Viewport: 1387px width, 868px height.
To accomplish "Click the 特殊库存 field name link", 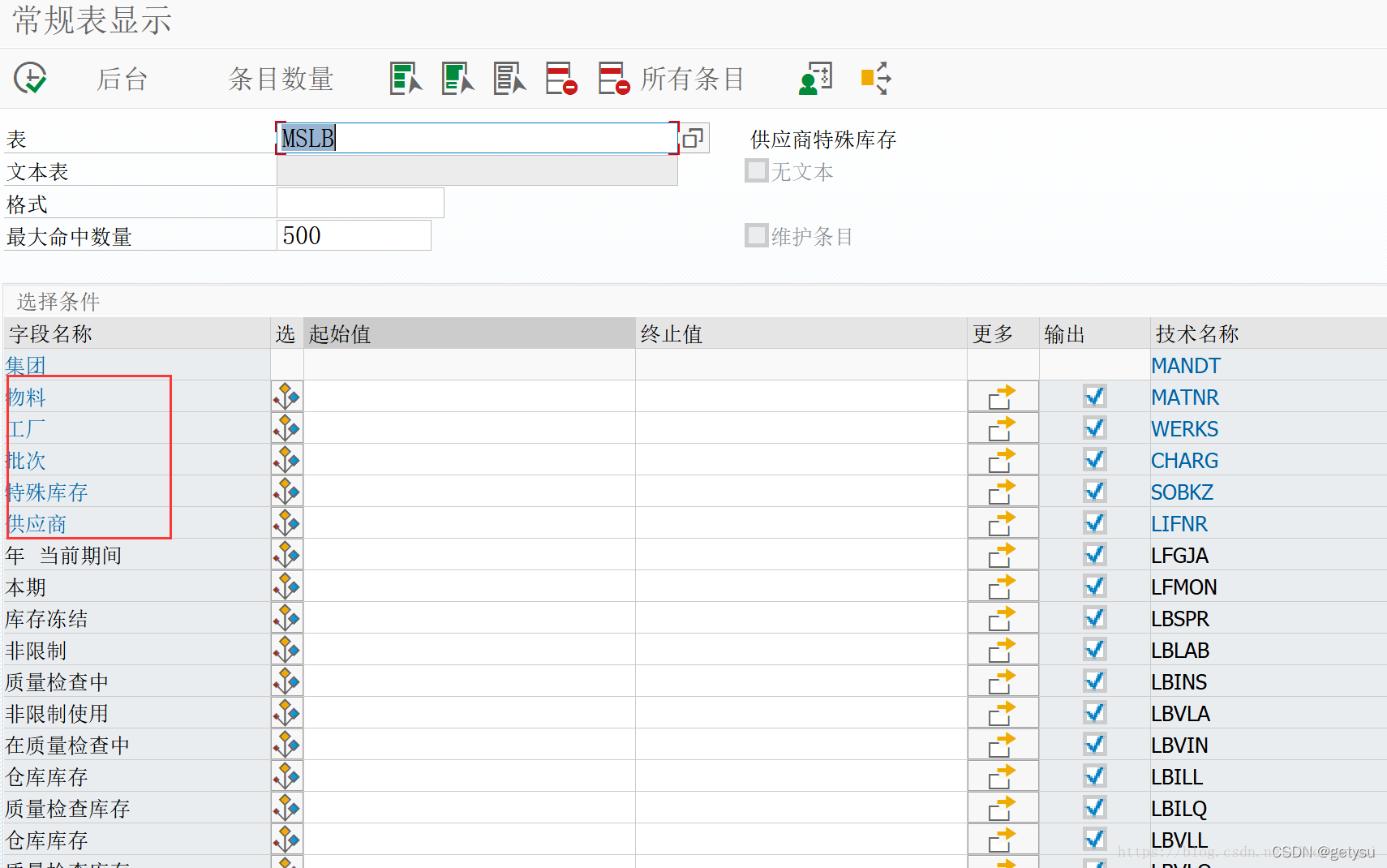I will 47,492.
